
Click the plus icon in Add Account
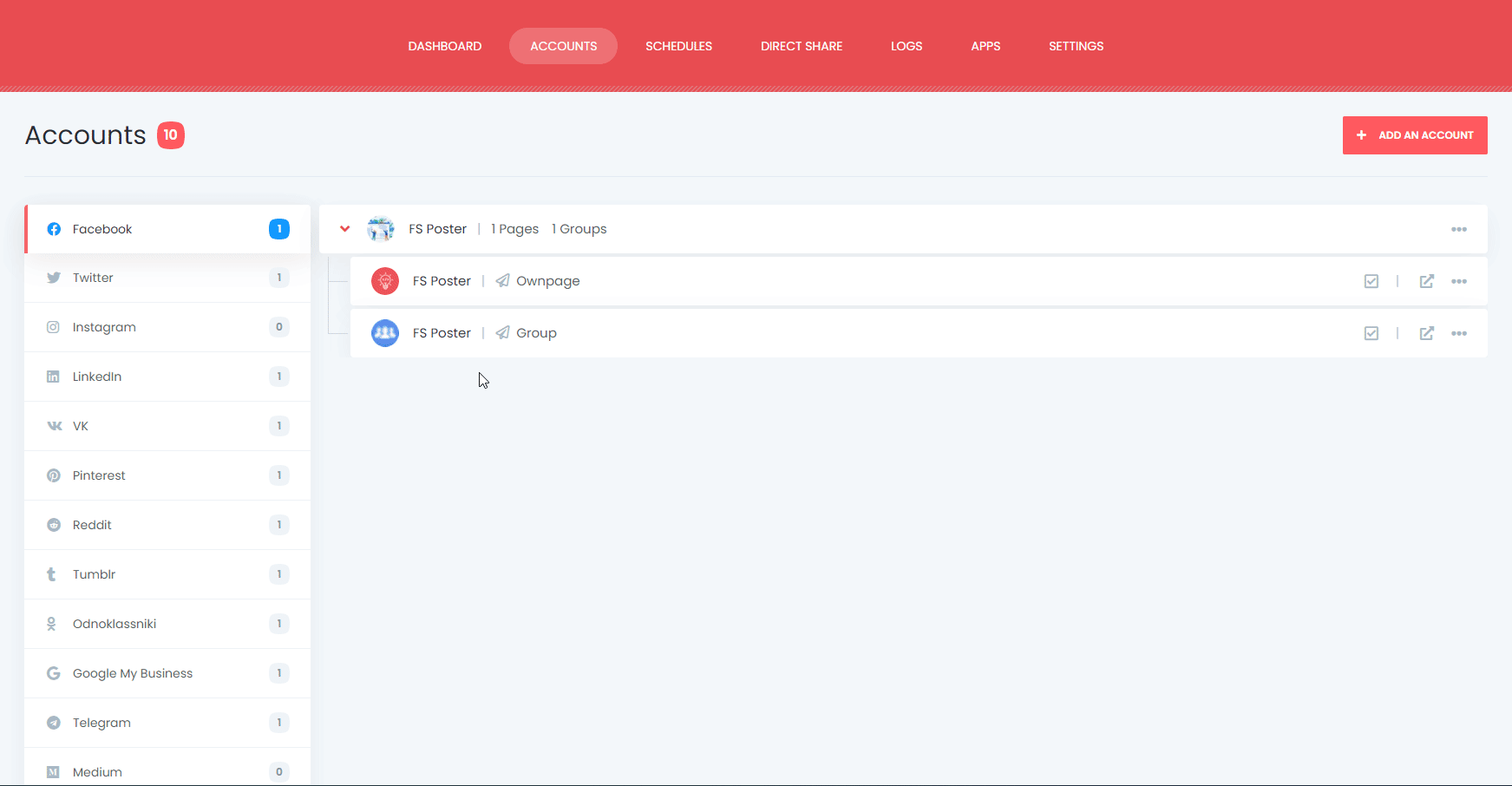(x=1361, y=135)
